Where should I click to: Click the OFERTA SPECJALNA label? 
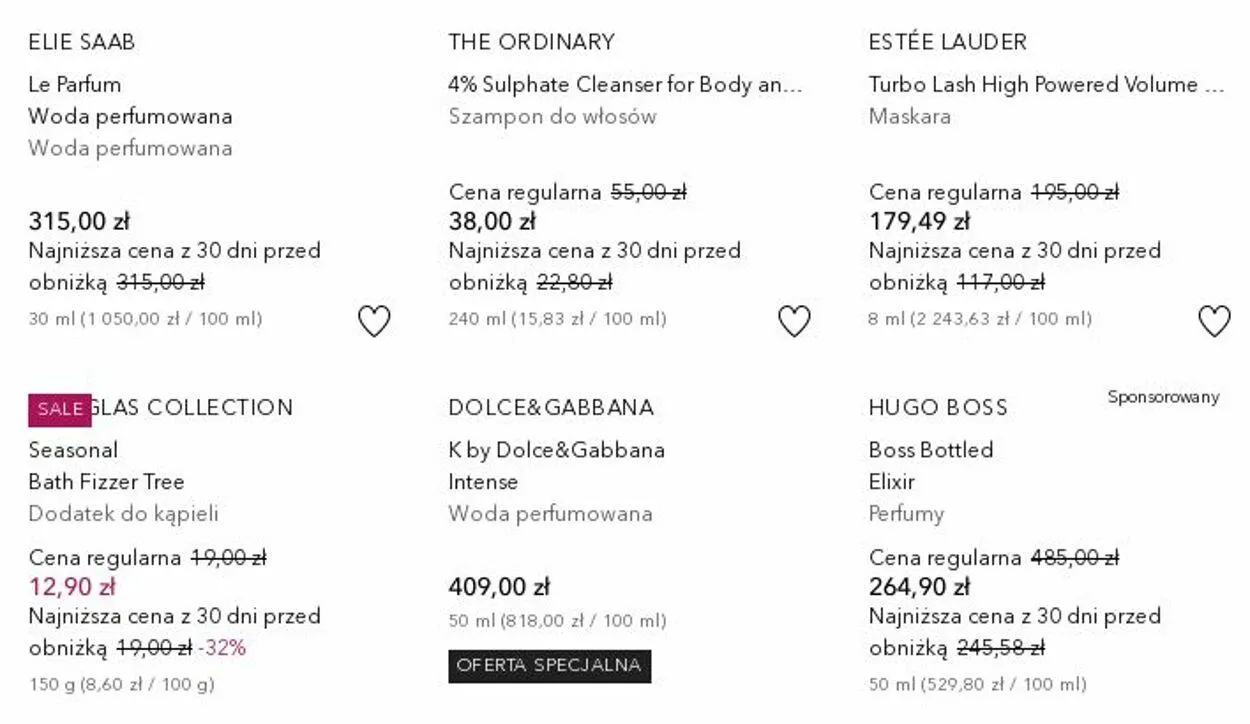point(549,666)
